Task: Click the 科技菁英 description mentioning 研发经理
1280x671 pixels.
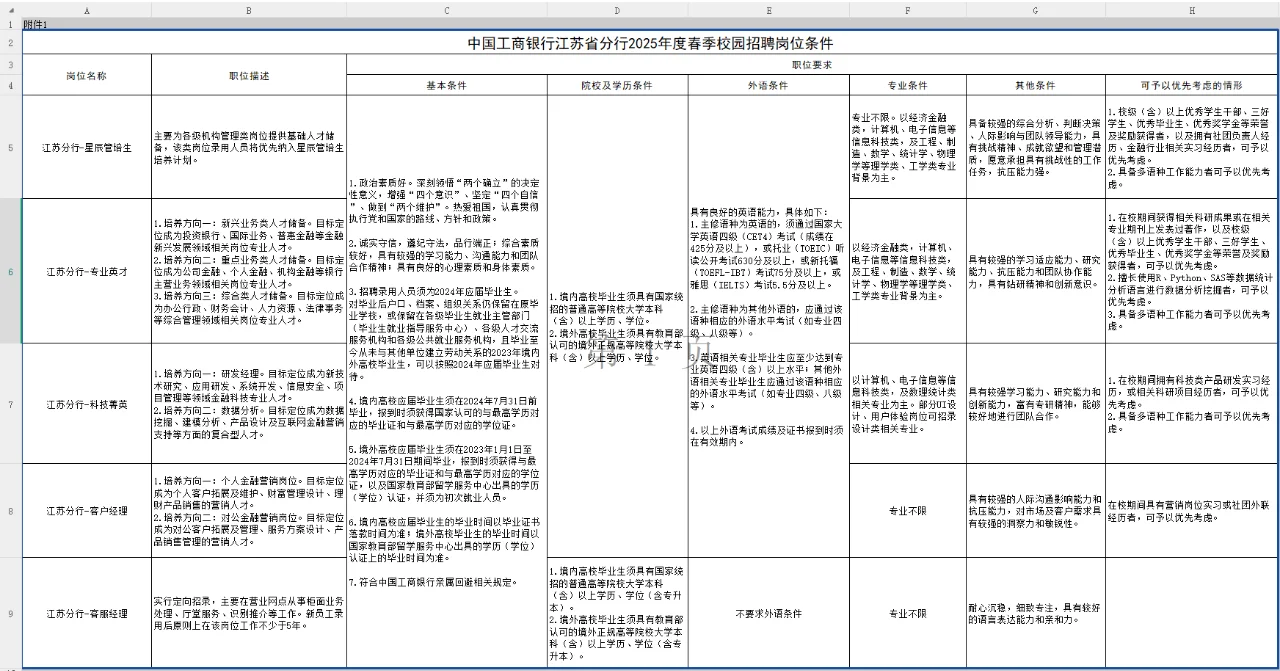Action: pos(249,404)
